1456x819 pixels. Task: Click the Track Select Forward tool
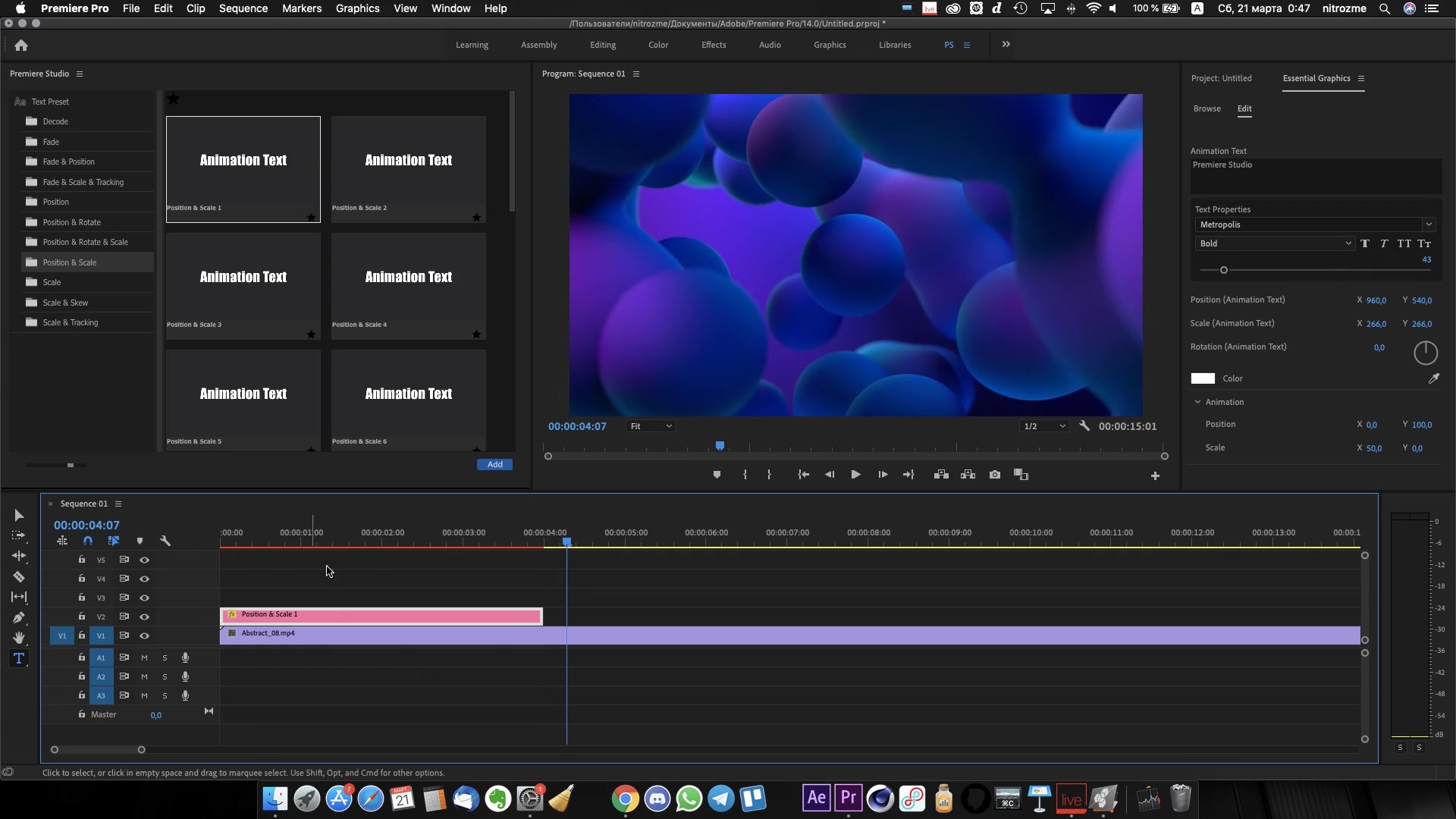coord(18,535)
